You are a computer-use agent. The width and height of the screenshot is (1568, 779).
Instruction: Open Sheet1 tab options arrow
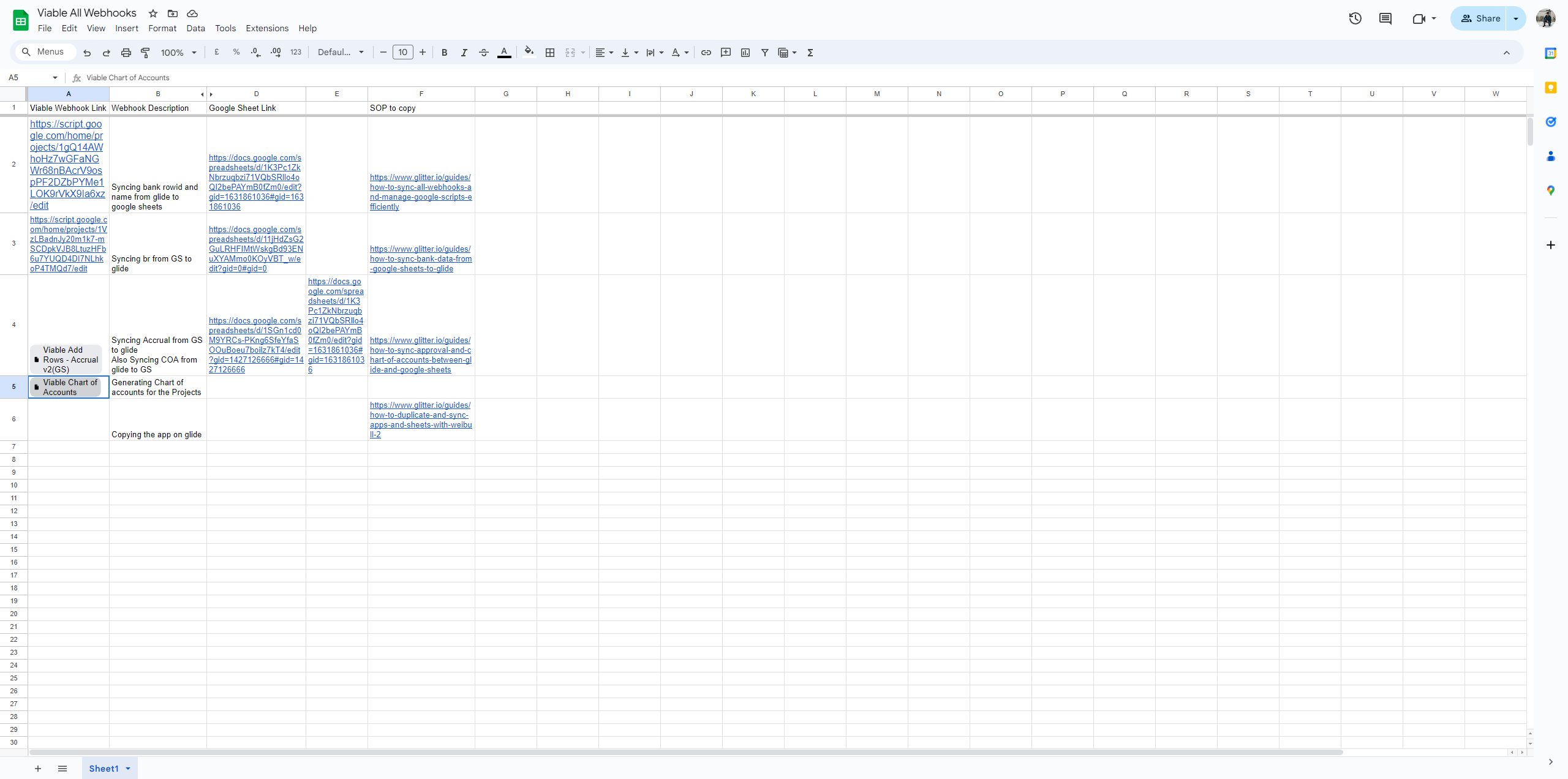(x=128, y=769)
